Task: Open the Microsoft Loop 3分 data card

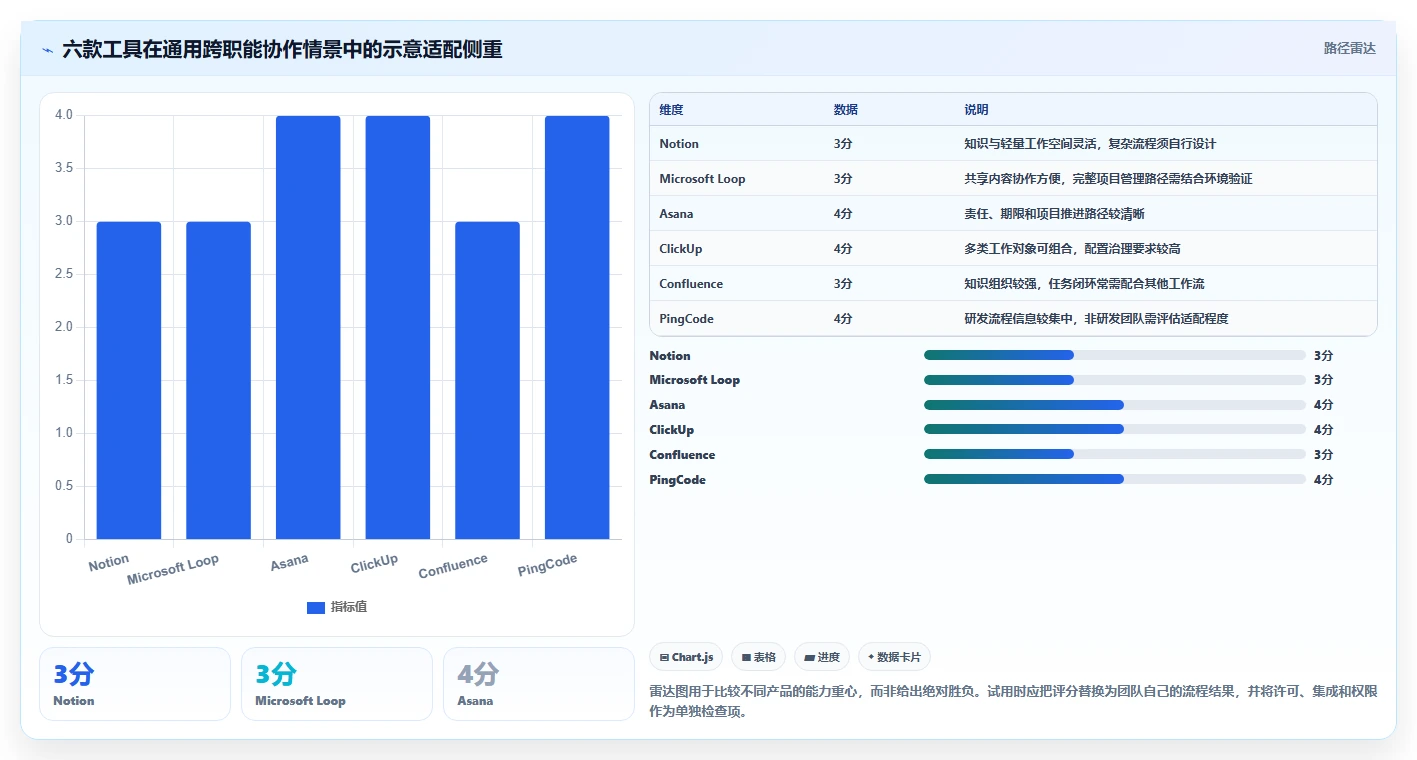Action: pyautogui.click(x=337, y=684)
